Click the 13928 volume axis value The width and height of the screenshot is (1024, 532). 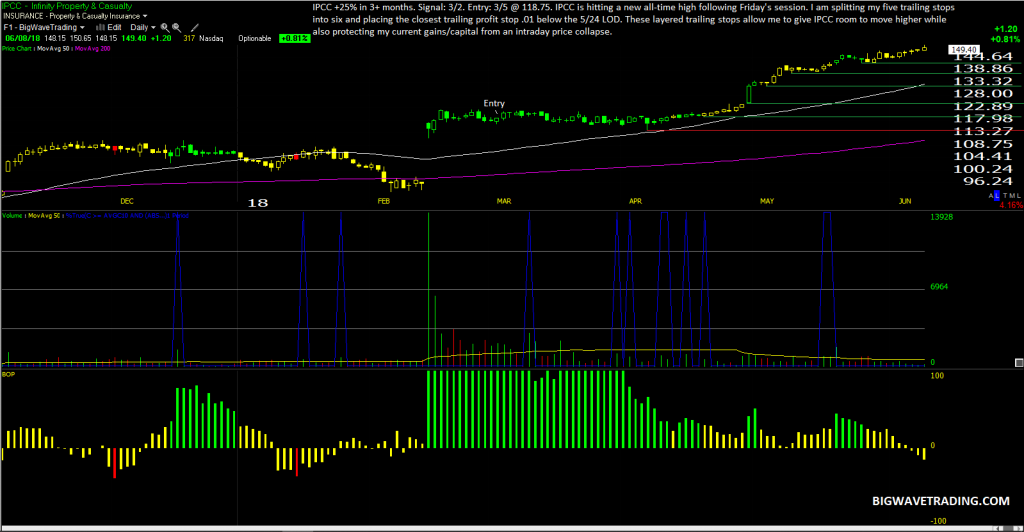[941, 217]
